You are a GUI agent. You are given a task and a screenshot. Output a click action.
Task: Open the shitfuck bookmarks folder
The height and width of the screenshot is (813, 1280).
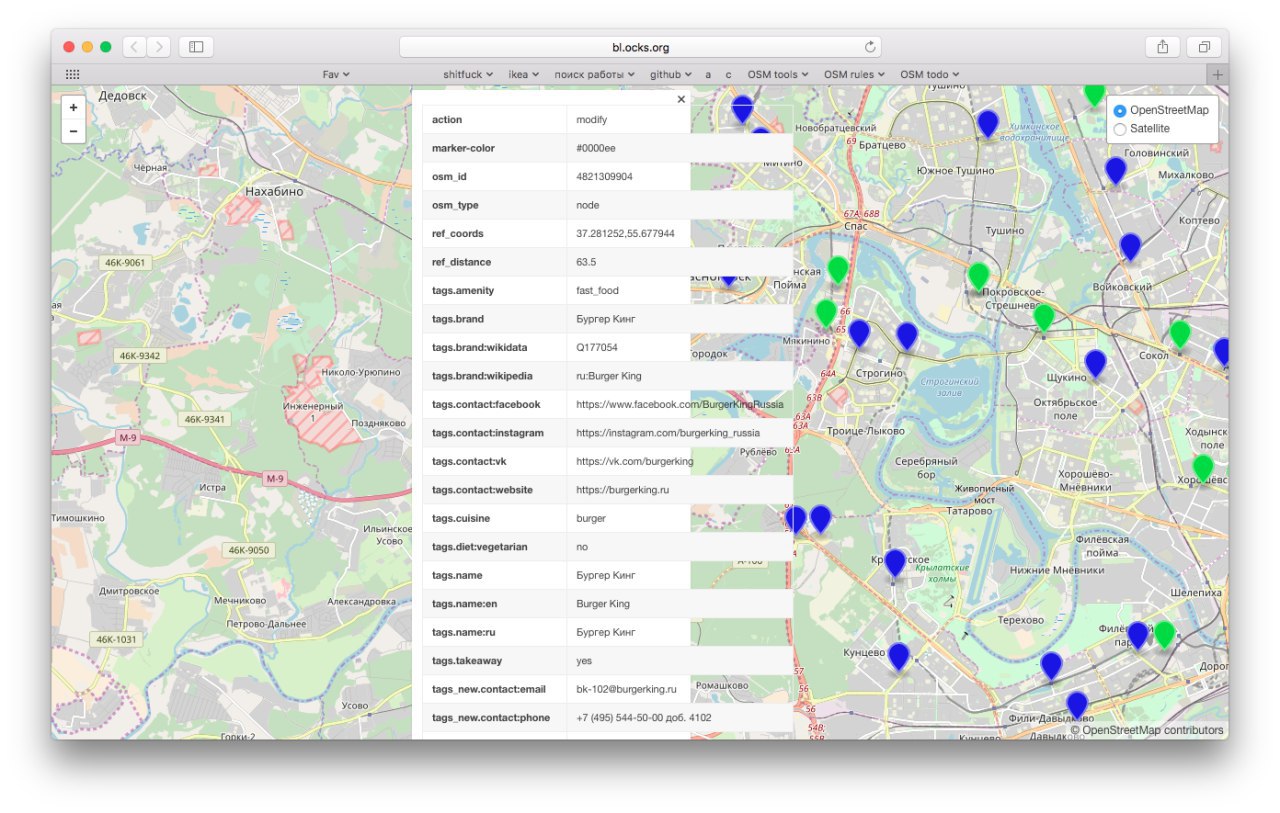pyautogui.click(x=468, y=75)
